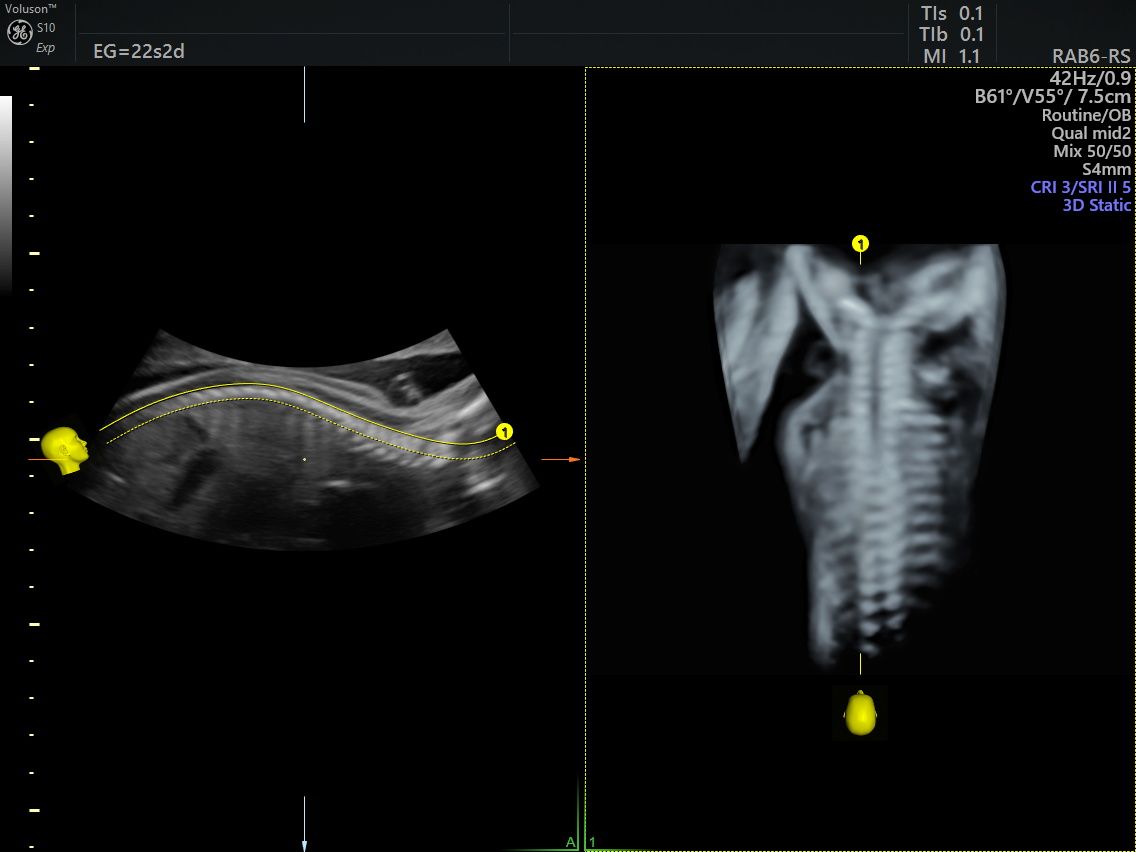The width and height of the screenshot is (1136, 852).
Task: Click the MI 1.1 index readout
Action: [x=950, y=57]
